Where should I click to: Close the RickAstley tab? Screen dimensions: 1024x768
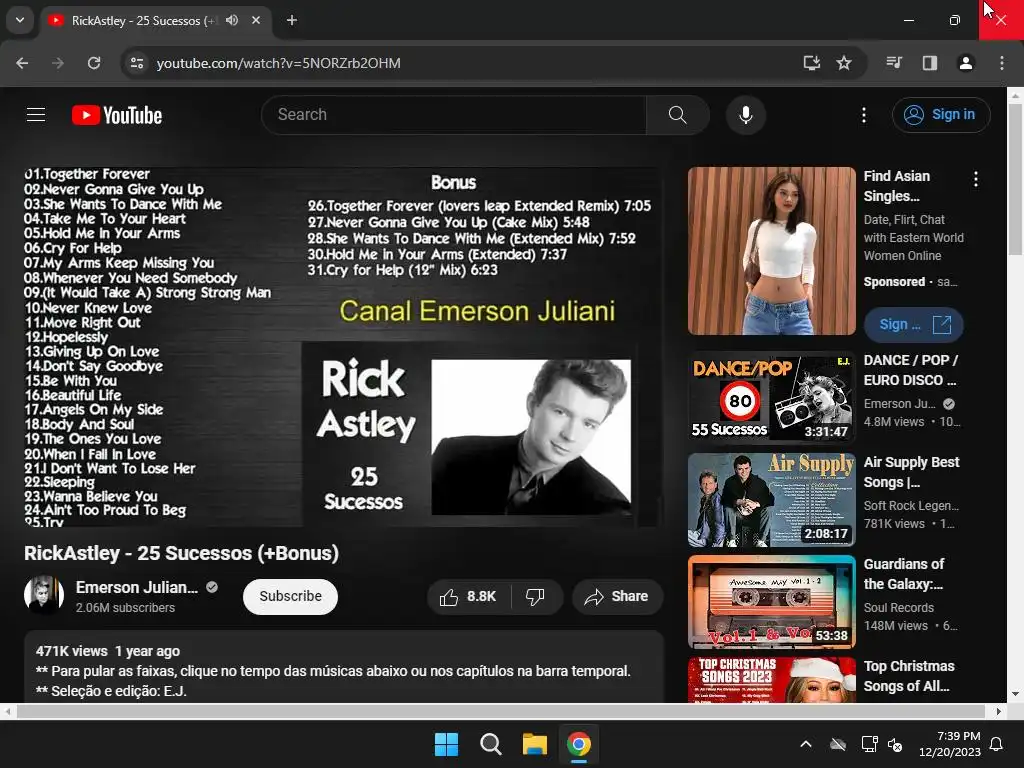[256, 20]
